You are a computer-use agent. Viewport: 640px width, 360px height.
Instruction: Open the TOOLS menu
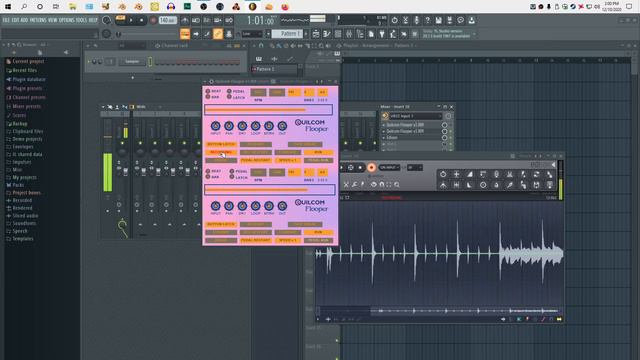click(x=81, y=20)
